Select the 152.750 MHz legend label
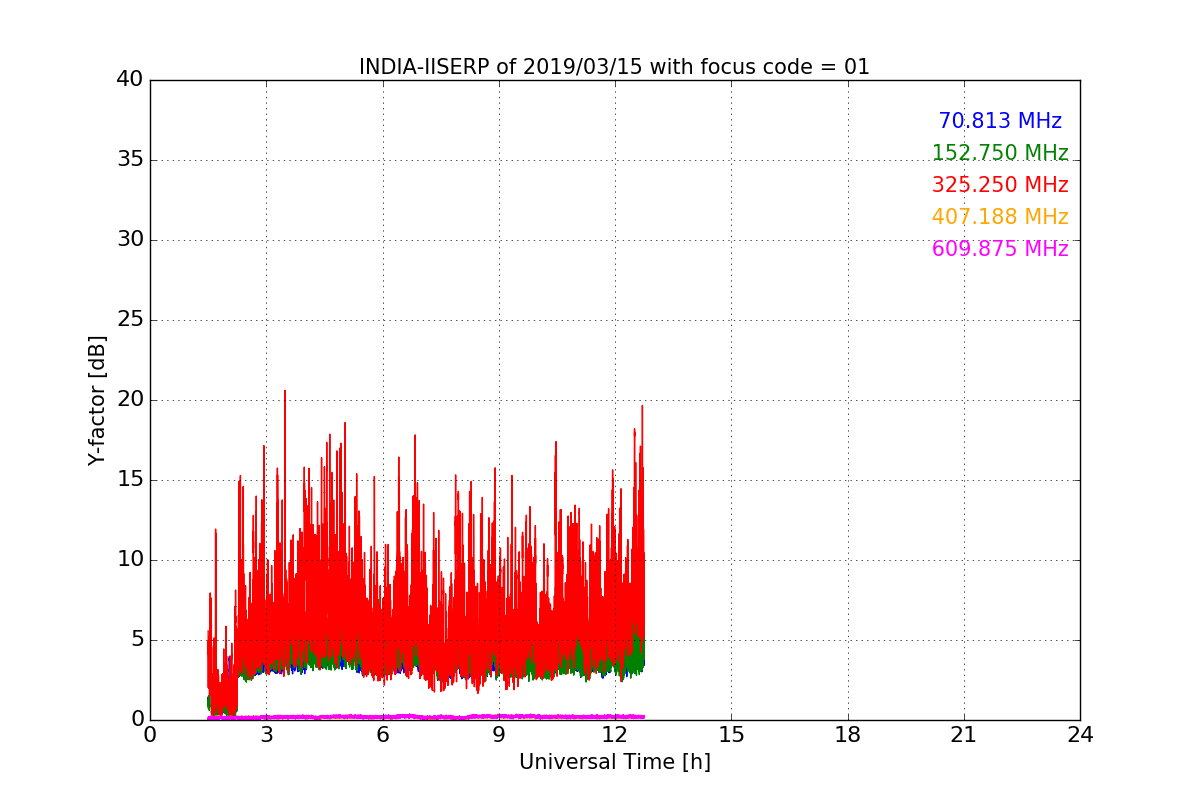This screenshot has height=800, width=1200. [1000, 153]
